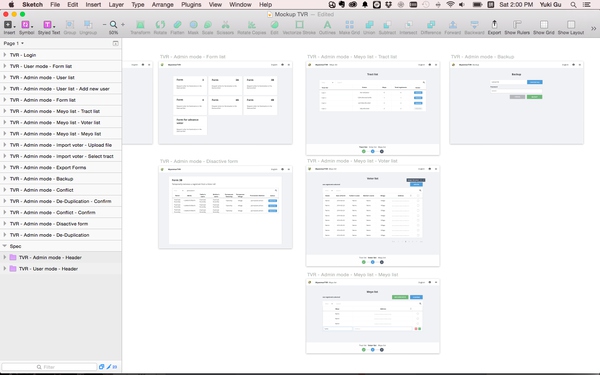600x375 pixels.
Task: Click the Flatten toolbar icon
Action: coord(177,25)
